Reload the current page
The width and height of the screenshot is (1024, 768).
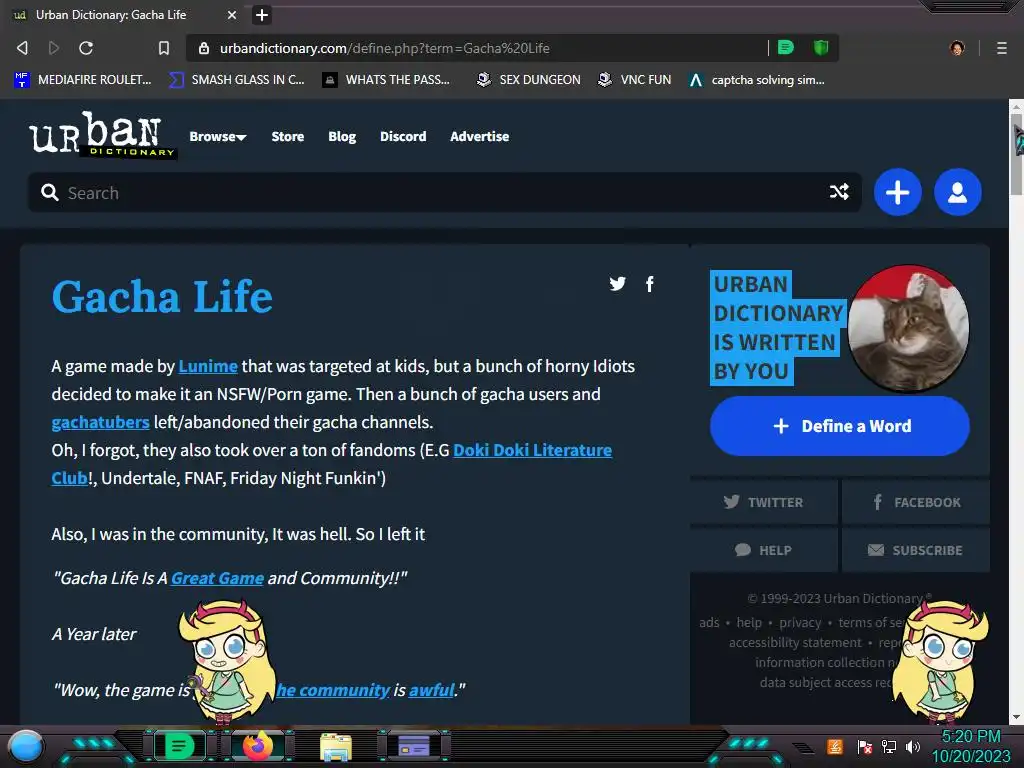tap(86, 48)
